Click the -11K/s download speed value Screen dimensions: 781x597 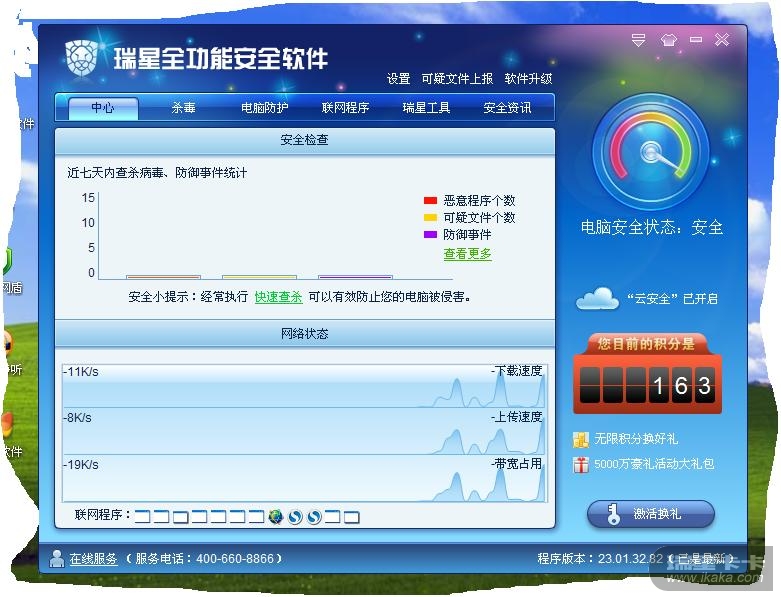tap(81, 372)
